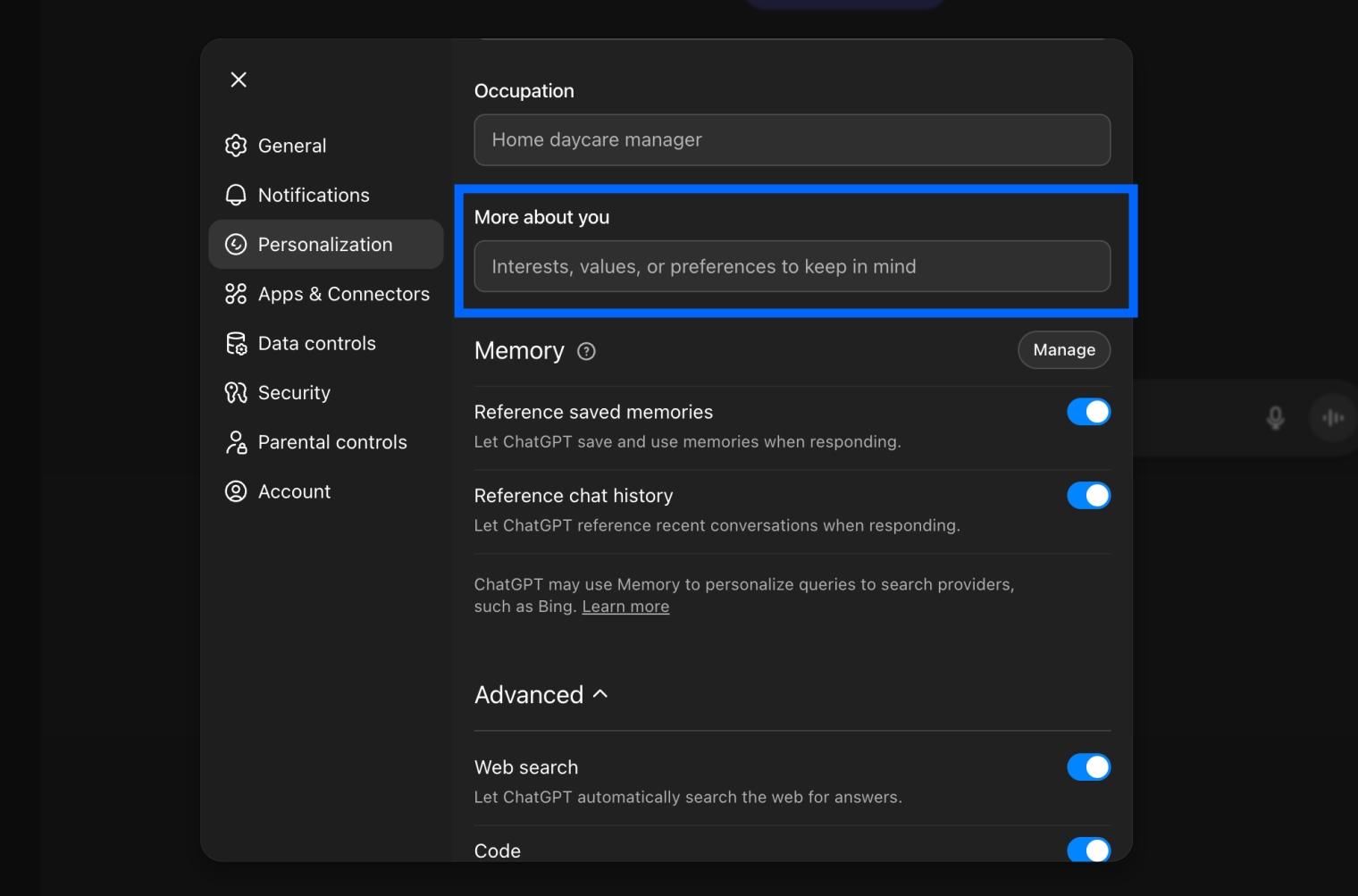Open the Security settings section
Screen dimensions: 1358x896
[293, 392]
